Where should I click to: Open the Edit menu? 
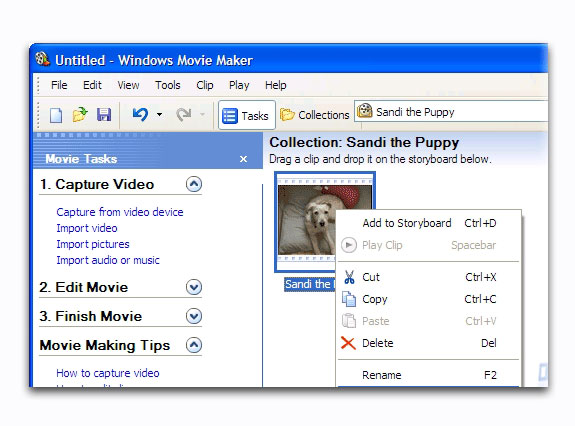click(92, 85)
